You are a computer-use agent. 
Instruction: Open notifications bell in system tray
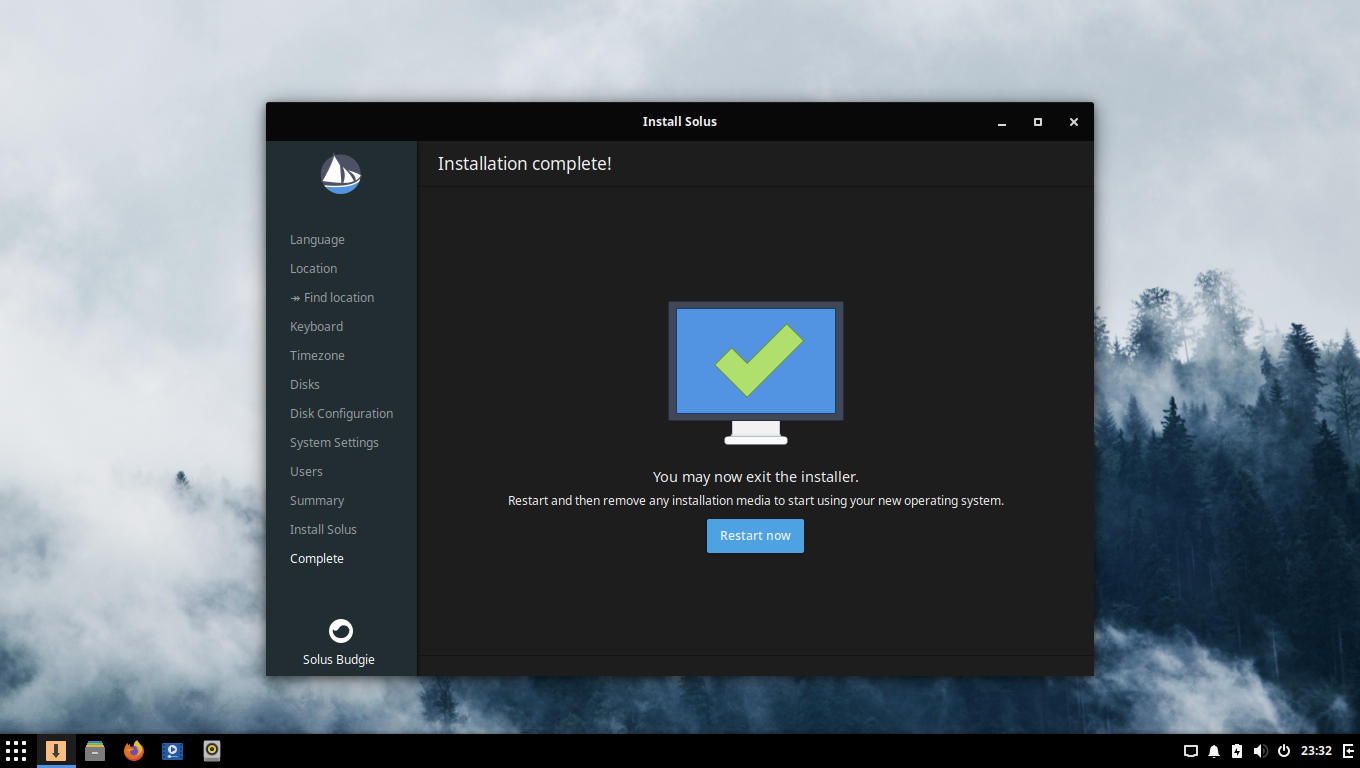[1214, 751]
